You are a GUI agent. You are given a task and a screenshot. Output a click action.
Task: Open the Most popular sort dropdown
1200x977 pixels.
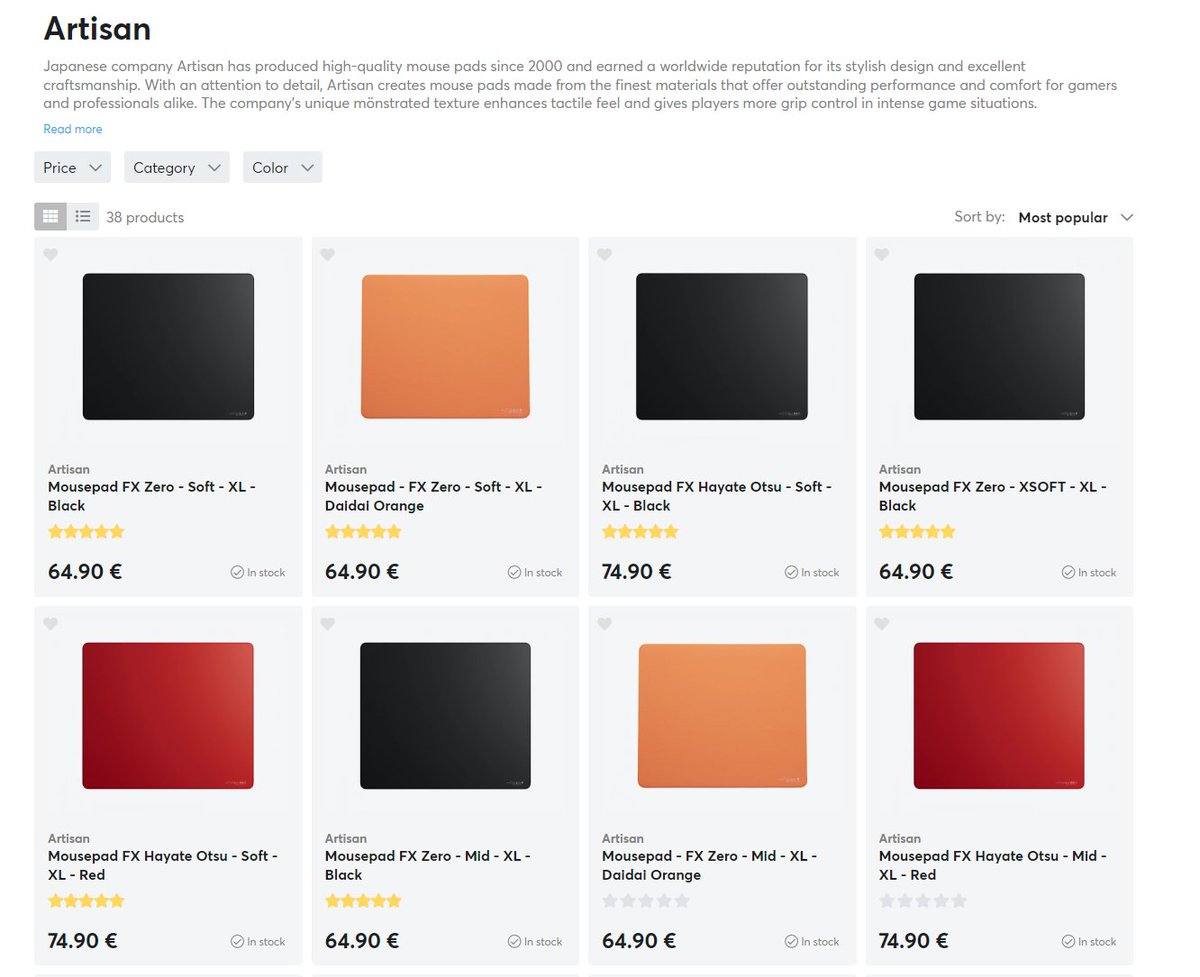point(1076,217)
